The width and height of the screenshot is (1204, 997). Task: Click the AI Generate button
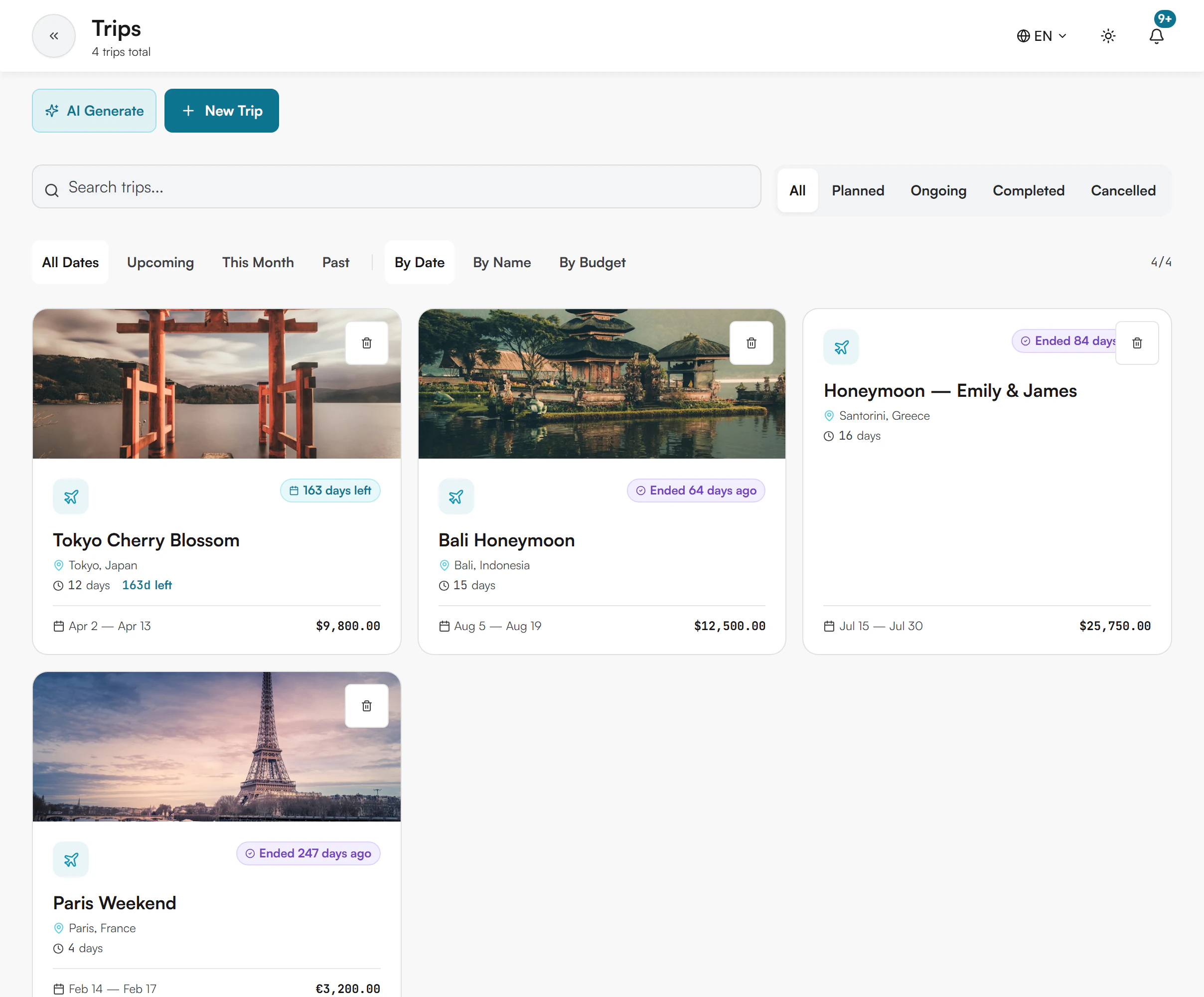(x=94, y=111)
